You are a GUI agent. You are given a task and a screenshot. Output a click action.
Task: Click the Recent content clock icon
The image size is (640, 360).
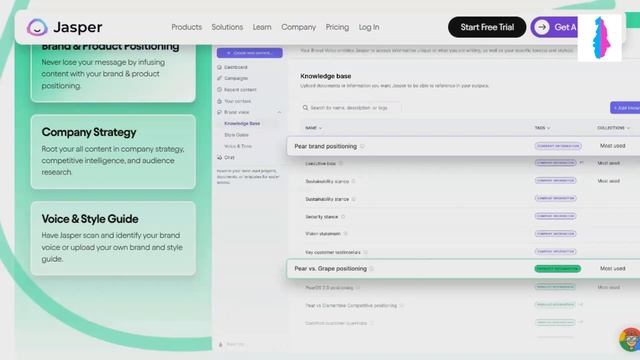220,89
